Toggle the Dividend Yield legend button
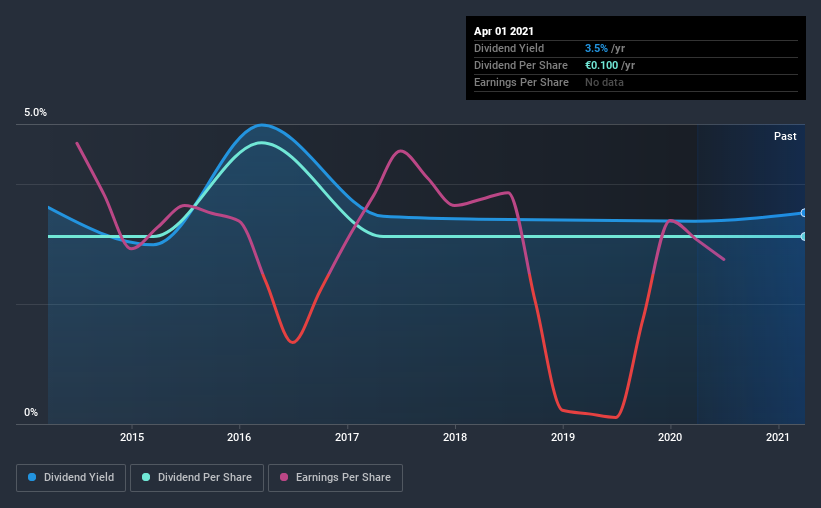821x508 pixels. point(71,478)
